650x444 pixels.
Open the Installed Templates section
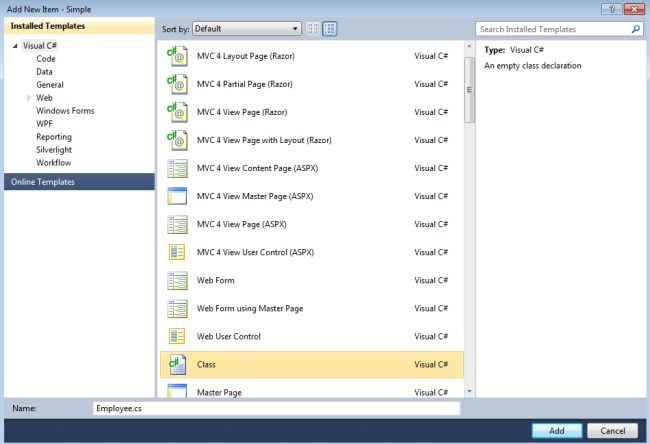(x=79, y=26)
